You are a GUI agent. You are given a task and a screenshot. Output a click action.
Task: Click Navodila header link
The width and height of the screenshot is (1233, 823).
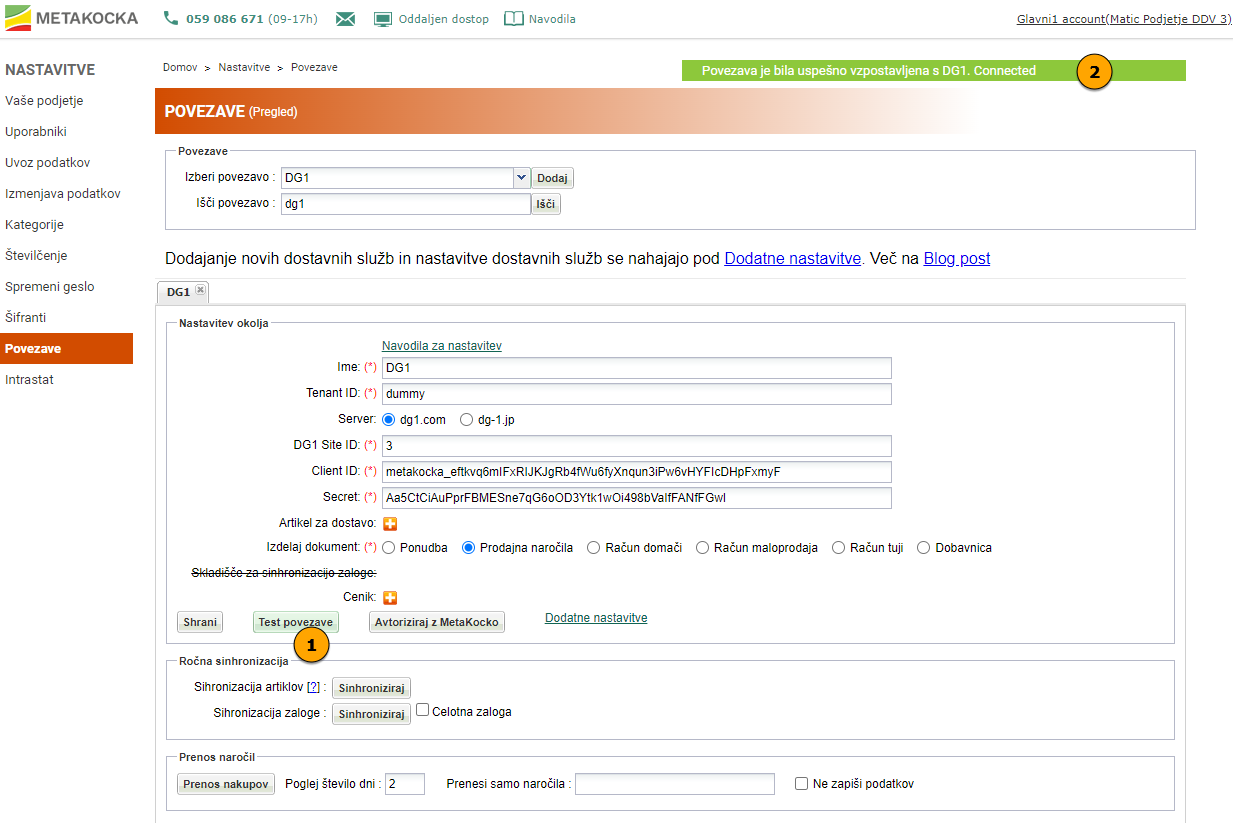click(552, 19)
